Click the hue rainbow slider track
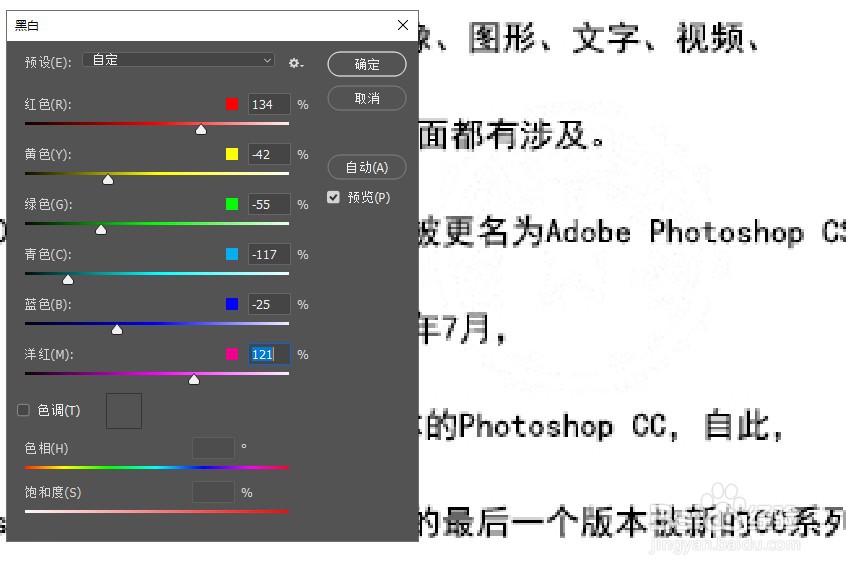Viewport: 846px width, 573px height. tap(157, 468)
